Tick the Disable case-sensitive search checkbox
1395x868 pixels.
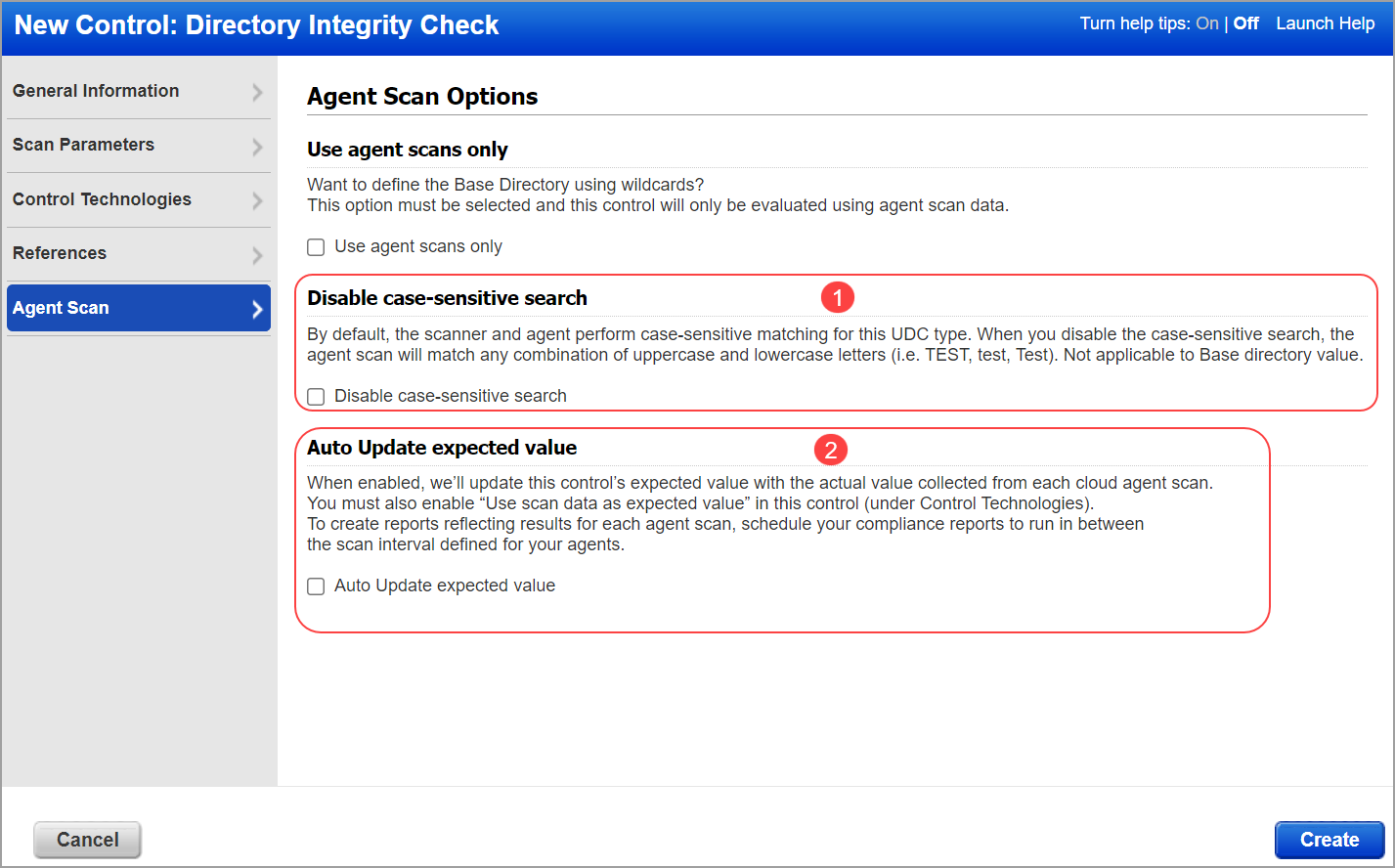[316, 397]
